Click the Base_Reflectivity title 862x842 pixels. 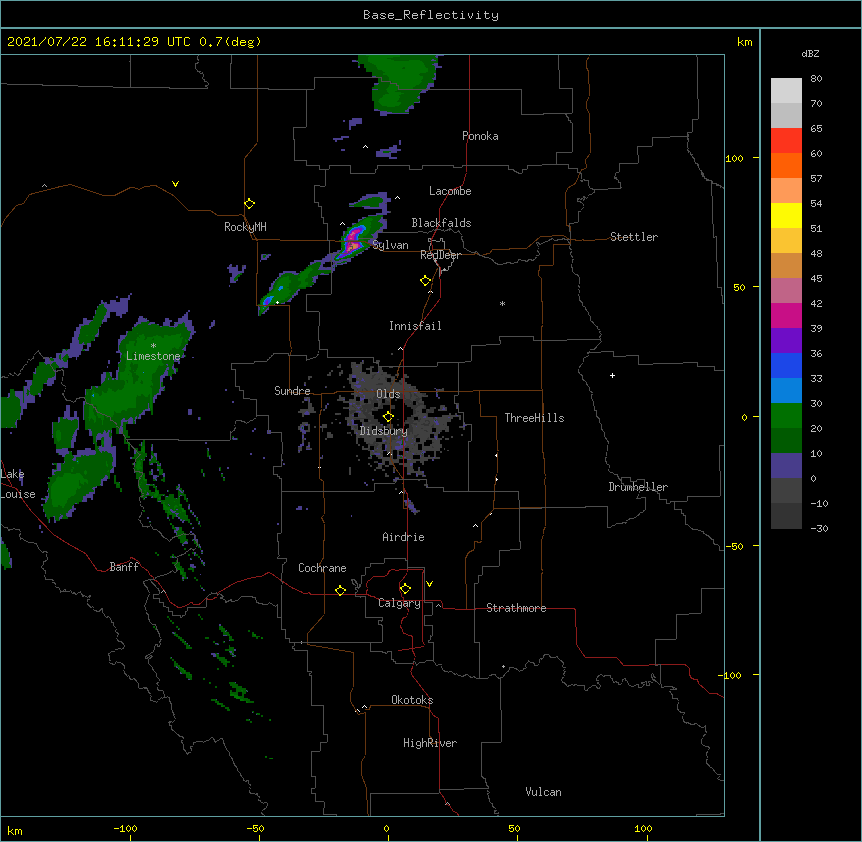[431, 15]
